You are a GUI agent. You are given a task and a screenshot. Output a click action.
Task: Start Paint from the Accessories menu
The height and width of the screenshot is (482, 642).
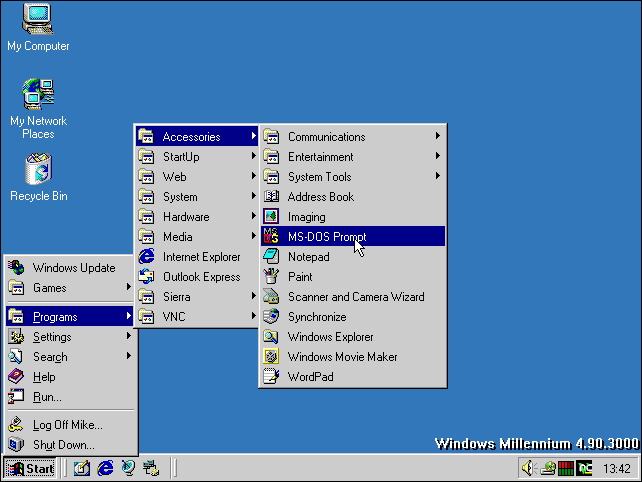tap(353, 276)
